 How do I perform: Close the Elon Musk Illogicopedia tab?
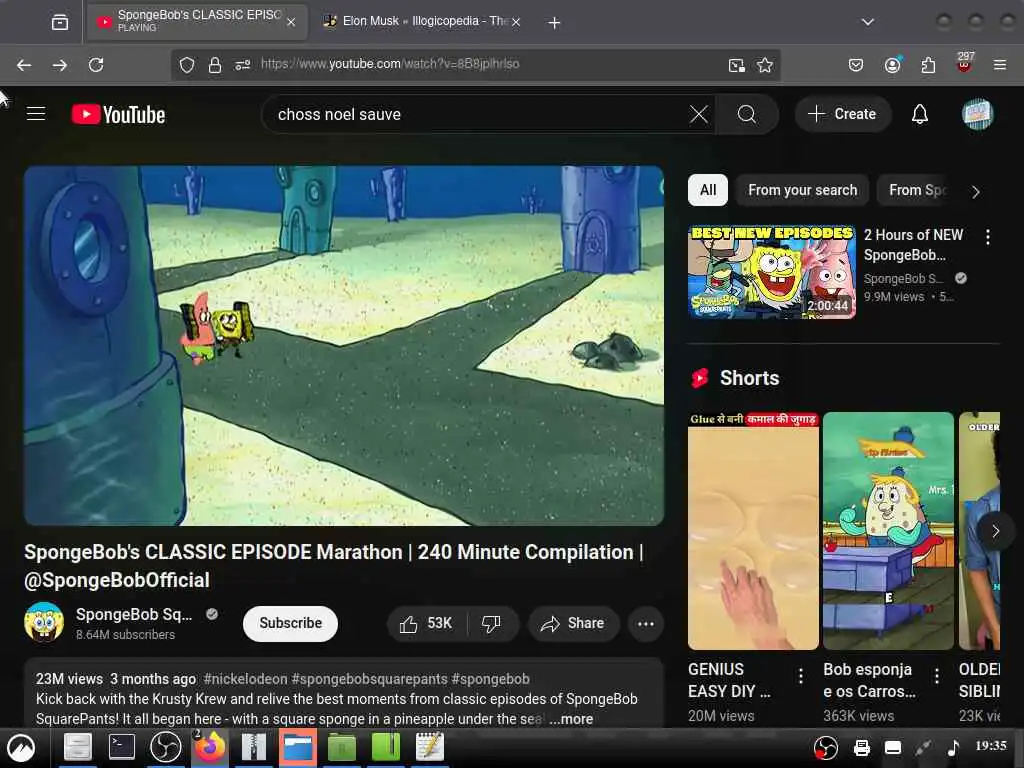(x=516, y=22)
